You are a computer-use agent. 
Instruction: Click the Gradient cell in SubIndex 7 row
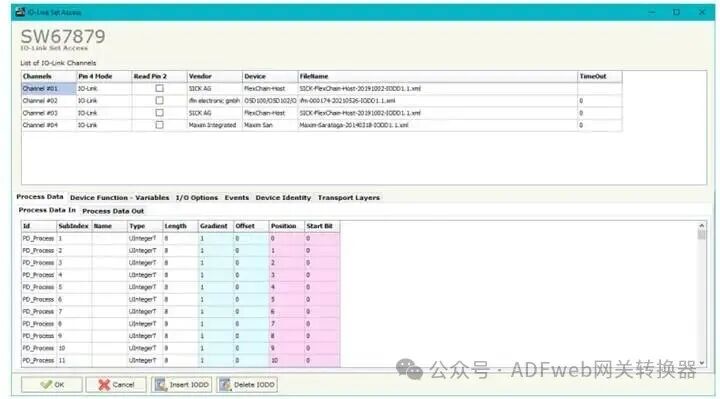click(215, 311)
